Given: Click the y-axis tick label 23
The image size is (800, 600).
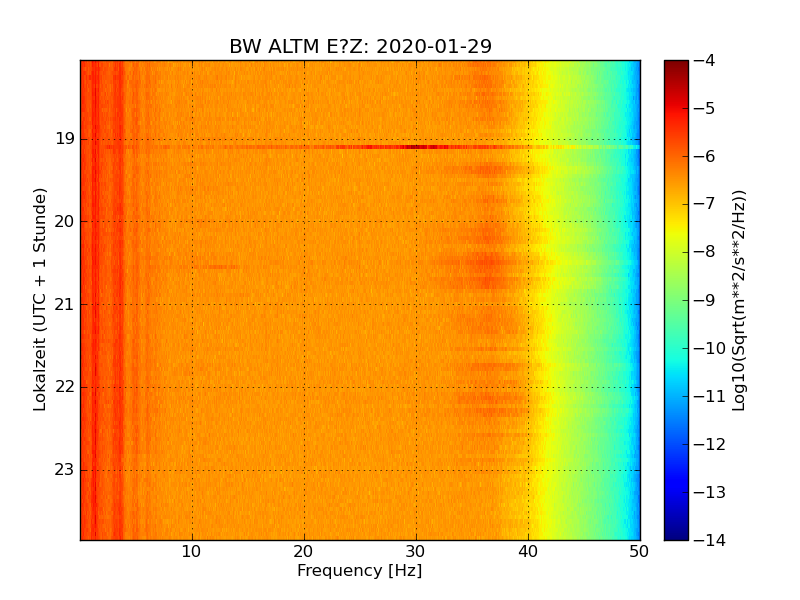Looking at the screenshot, I should pyautogui.click(x=65, y=469).
